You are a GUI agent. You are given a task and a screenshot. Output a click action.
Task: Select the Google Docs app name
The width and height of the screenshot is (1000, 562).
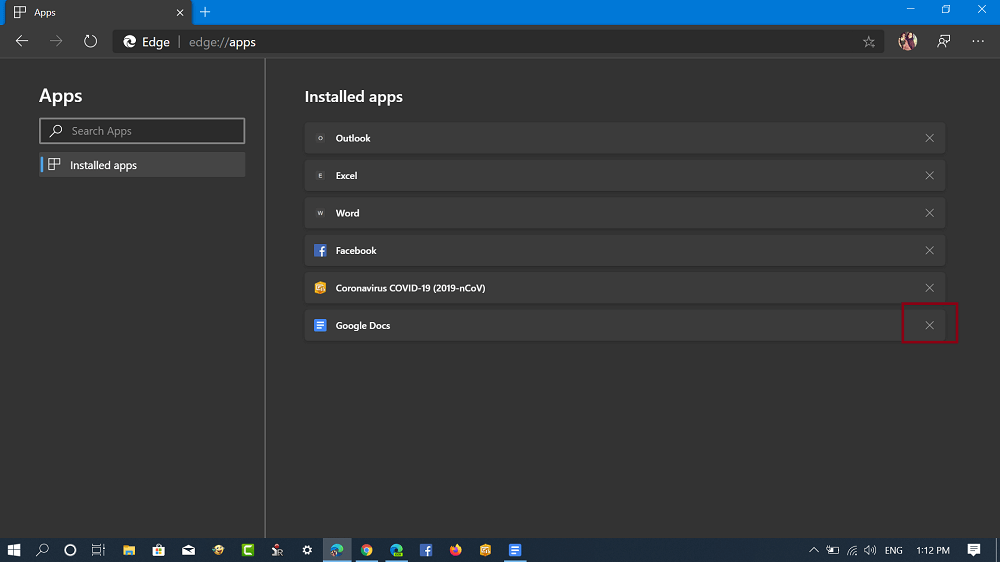[363, 325]
